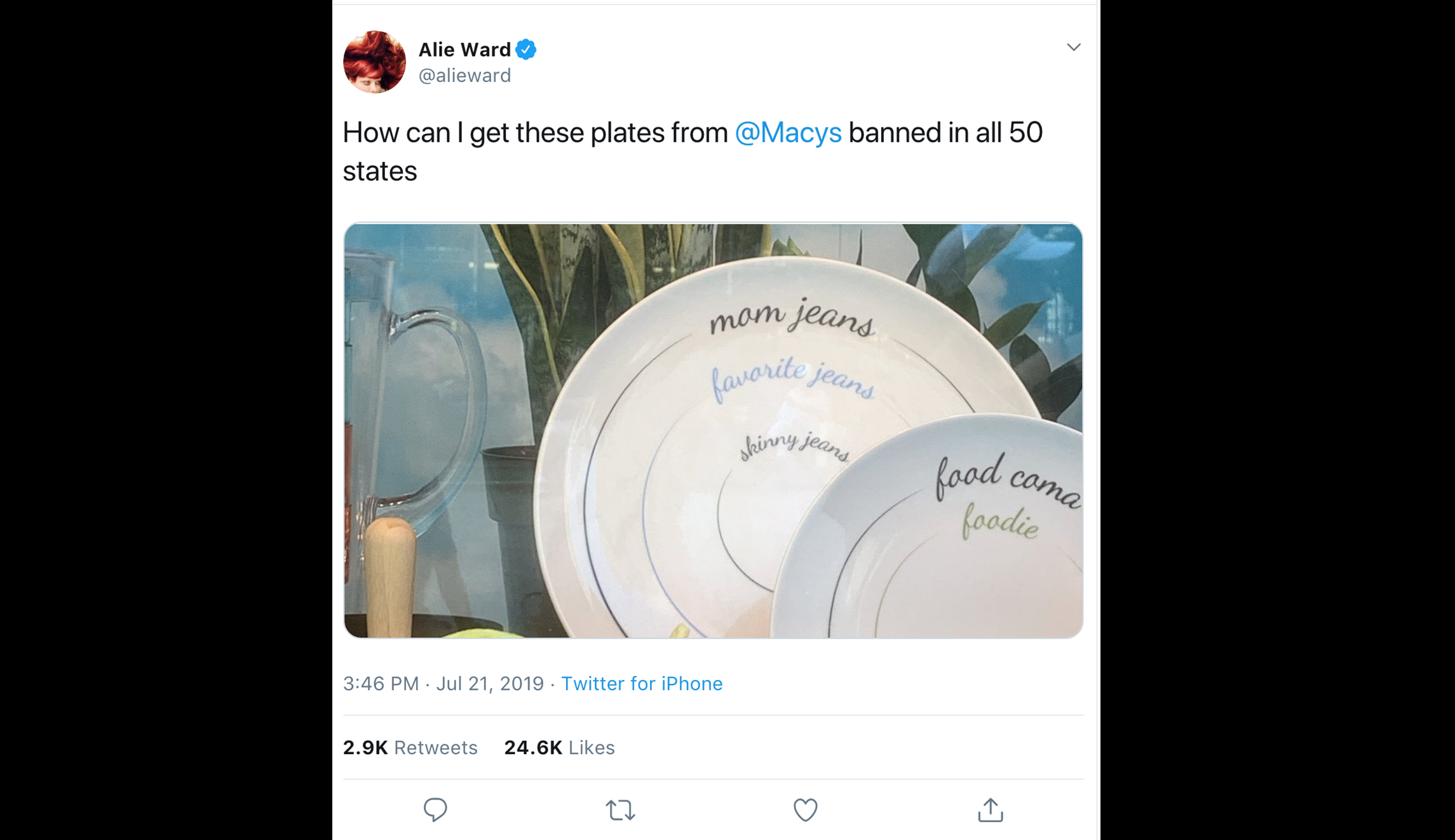The width and height of the screenshot is (1455, 840).
Task: View the 24.6K Likes list
Action: 559,747
